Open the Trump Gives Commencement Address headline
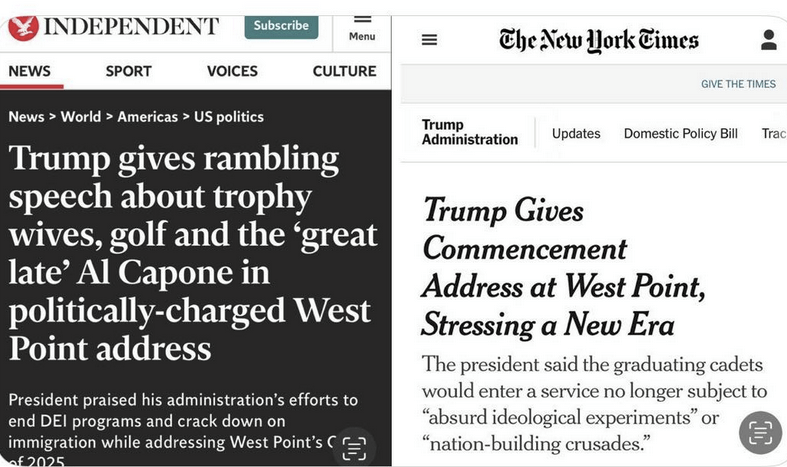The width and height of the screenshot is (787, 467). point(563,266)
